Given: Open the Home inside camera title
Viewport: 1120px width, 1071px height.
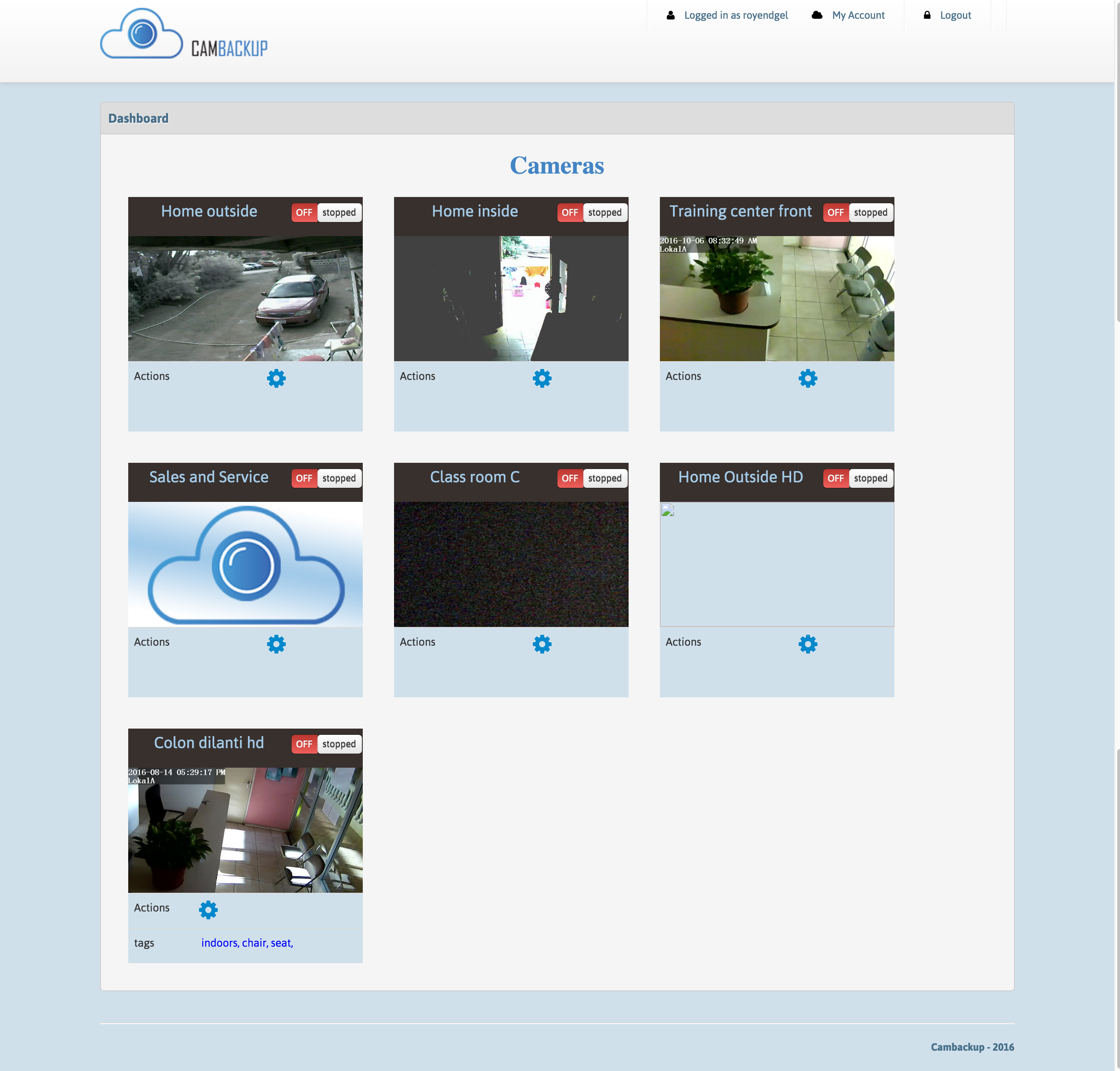Looking at the screenshot, I should click(x=475, y=211).
